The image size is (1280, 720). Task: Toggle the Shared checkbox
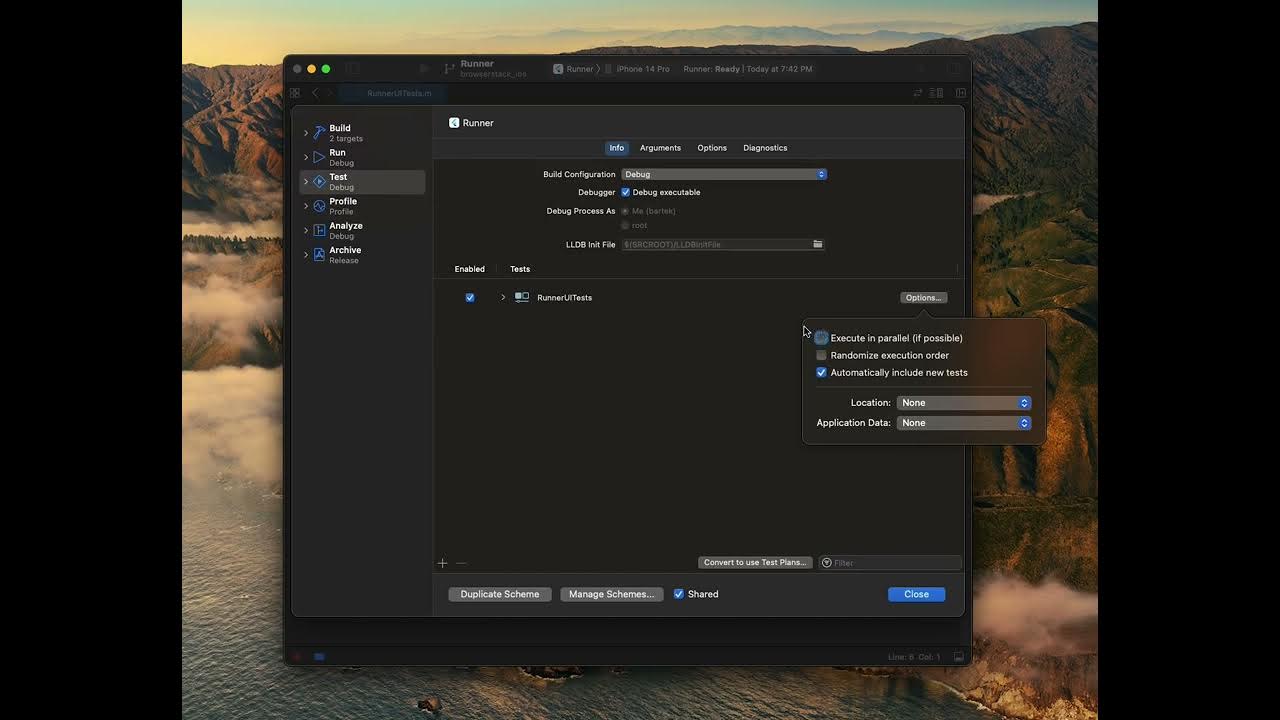pos(679,594)
